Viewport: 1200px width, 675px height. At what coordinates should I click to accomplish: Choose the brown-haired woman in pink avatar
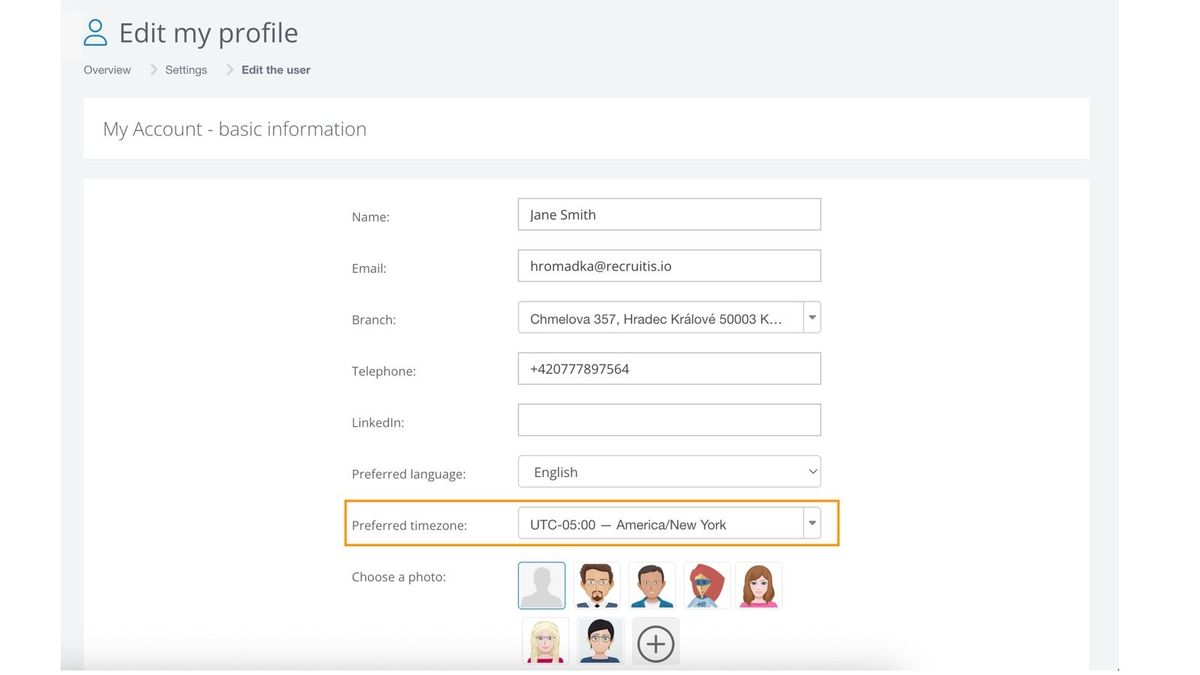click(759, 585)
